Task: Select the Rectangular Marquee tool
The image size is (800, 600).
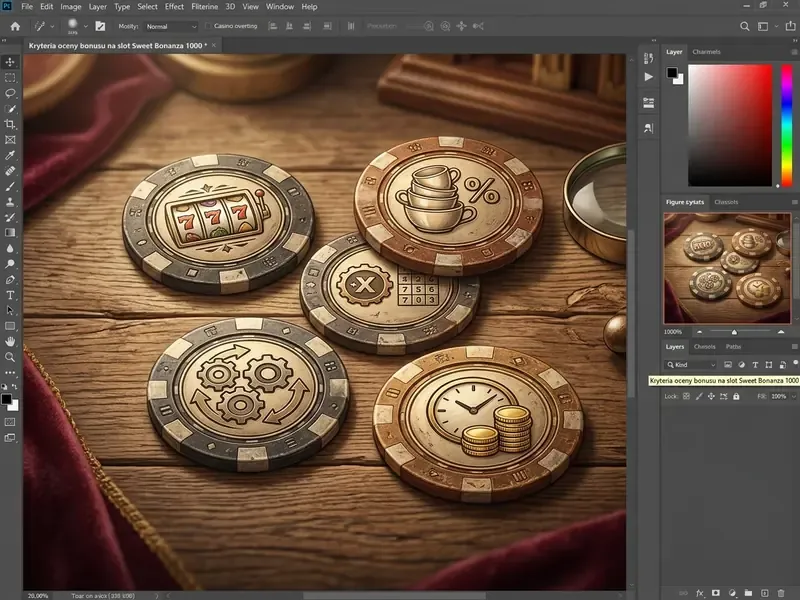Action: tap(10, 78)
